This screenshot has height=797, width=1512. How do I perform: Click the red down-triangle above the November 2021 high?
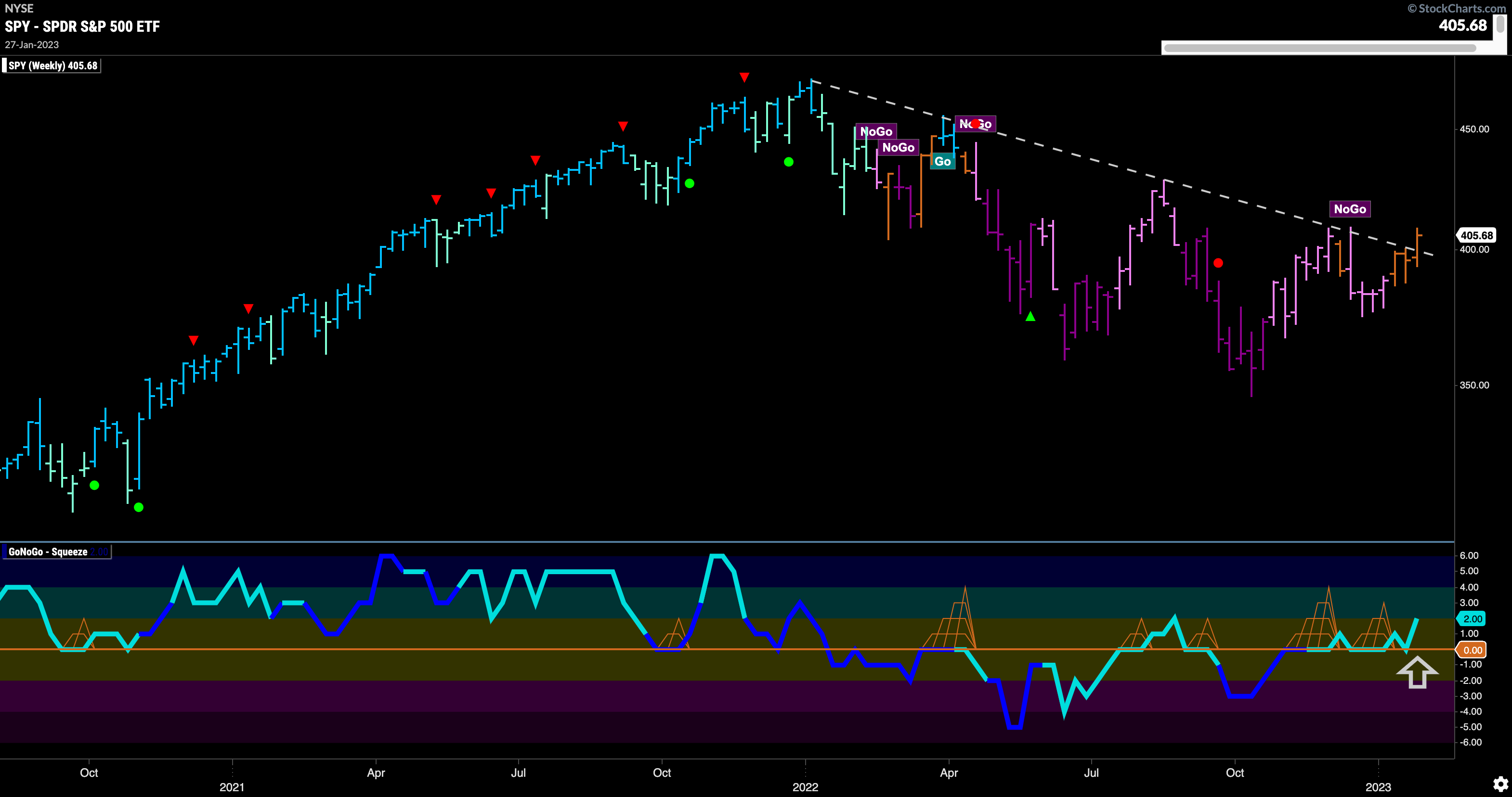[744, 77]
